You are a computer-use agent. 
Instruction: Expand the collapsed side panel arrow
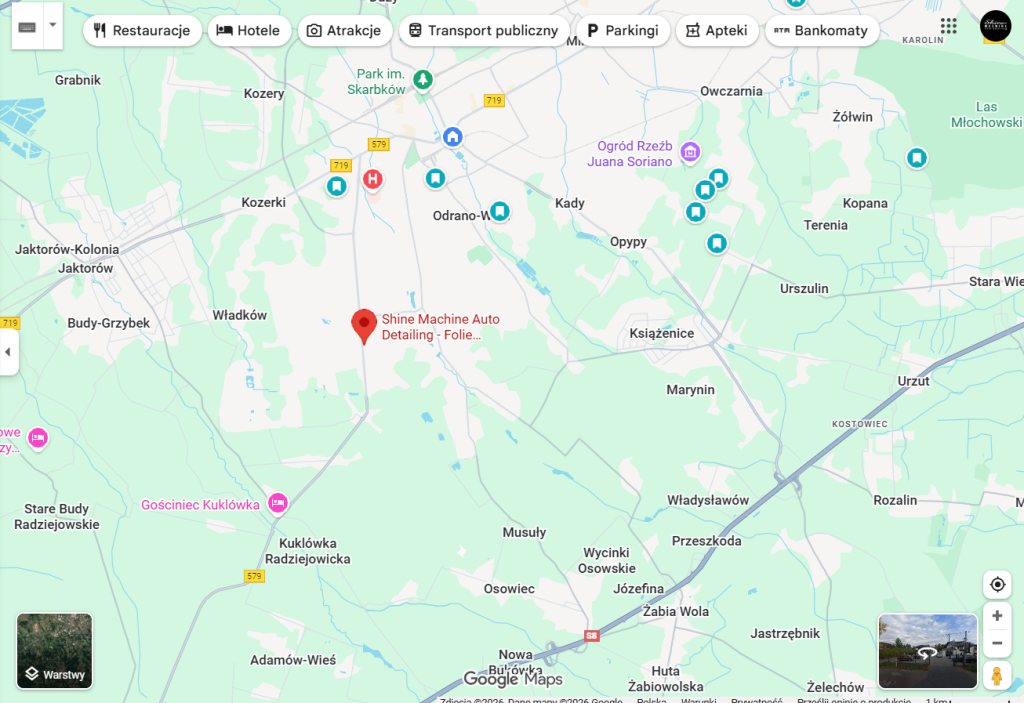point(8,352)
